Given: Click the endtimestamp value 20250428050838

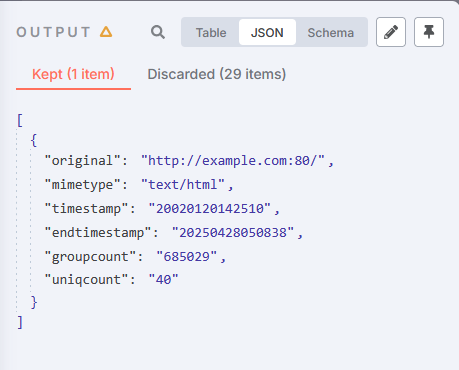Looking at the screenshot, I should (x=233, y=233).
